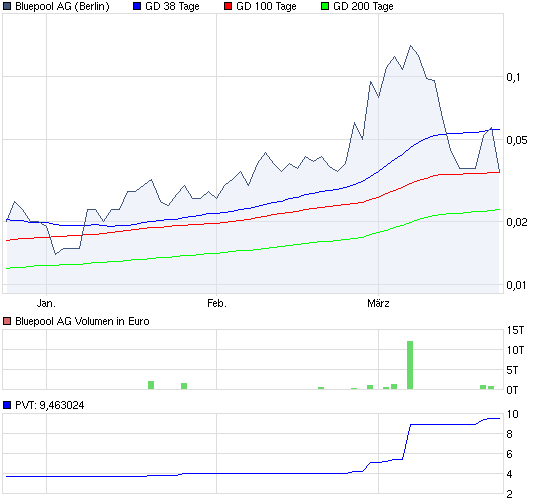Click the '0,01' price axis label
545x502 pixels.
516,285
